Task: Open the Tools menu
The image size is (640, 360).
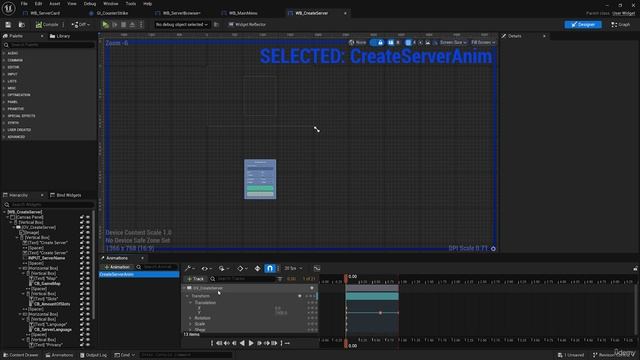Action: click(131, 4)
